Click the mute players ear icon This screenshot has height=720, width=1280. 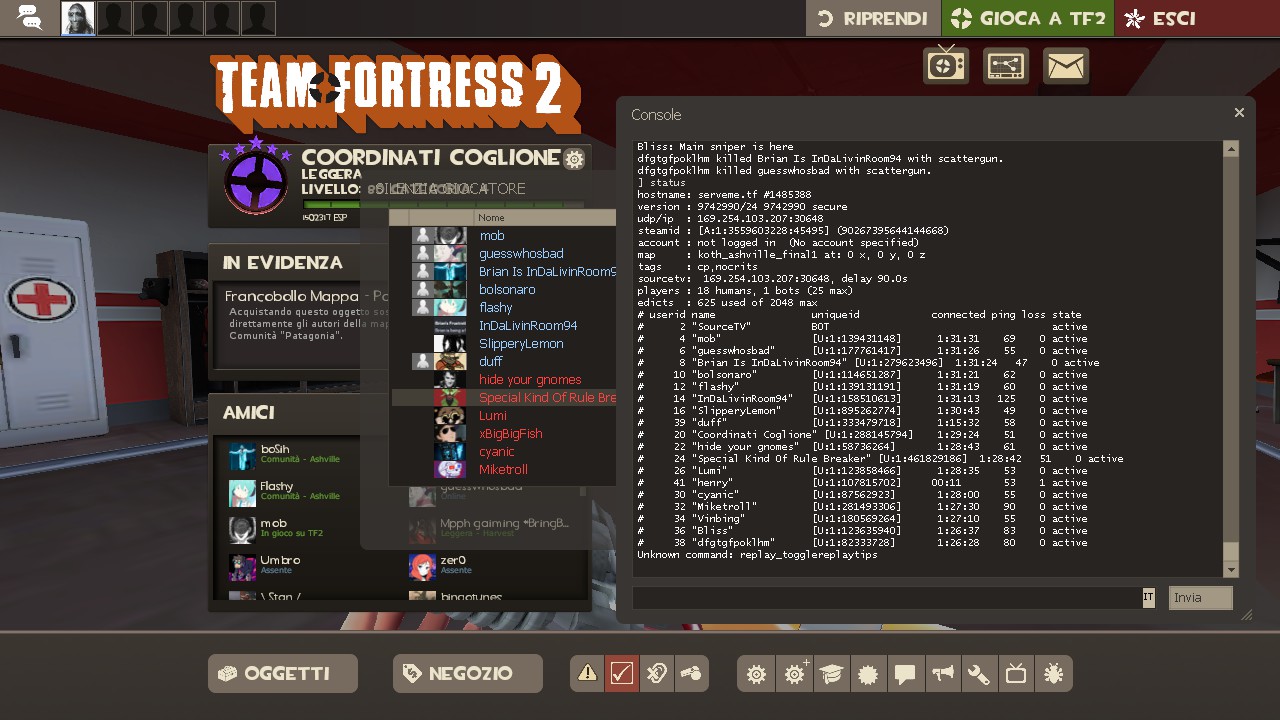(655, 674)
